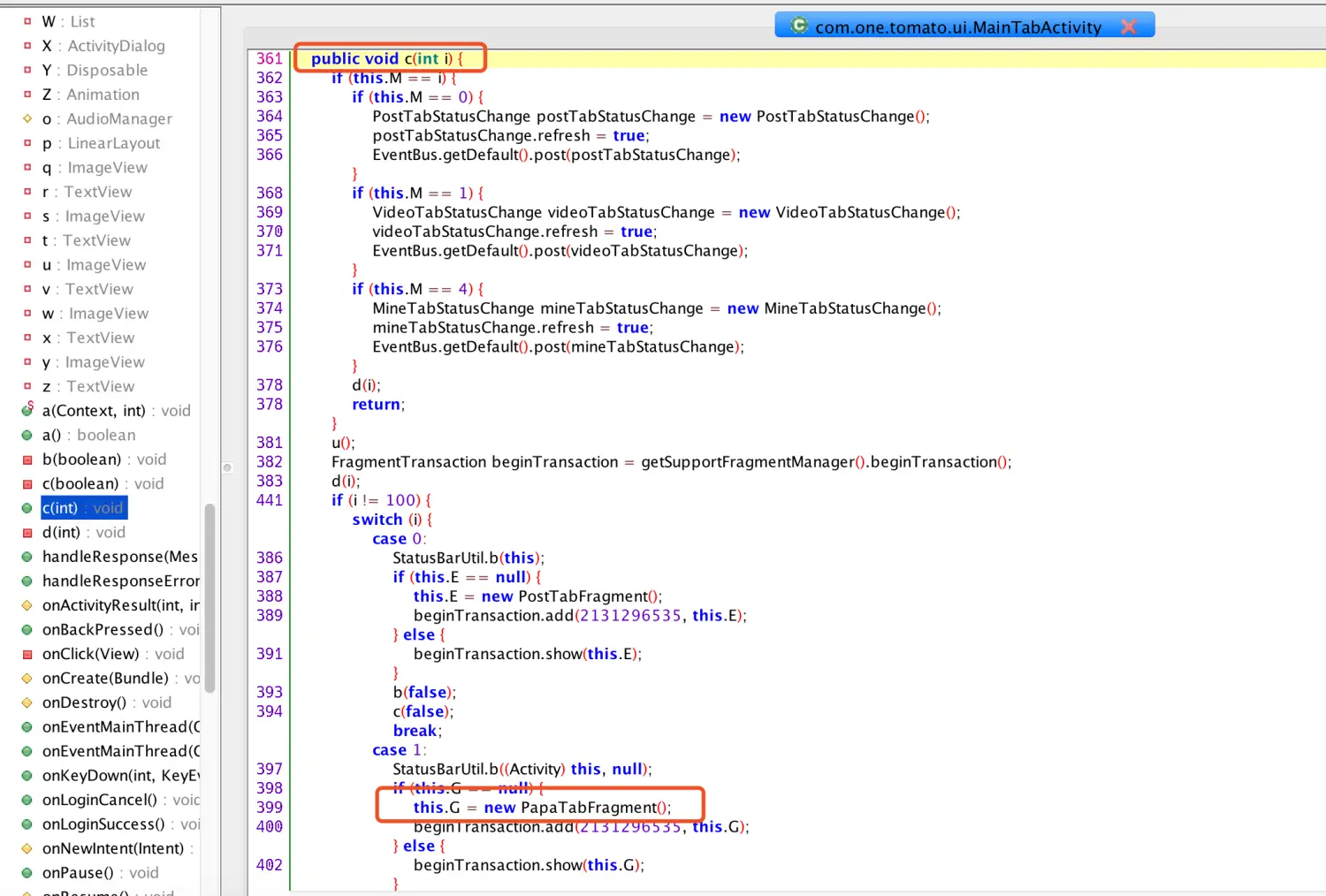The image size is (1326, 896).
Task: Select field Z : Animation
Action: pyautogui.click(x=90, y=95)
